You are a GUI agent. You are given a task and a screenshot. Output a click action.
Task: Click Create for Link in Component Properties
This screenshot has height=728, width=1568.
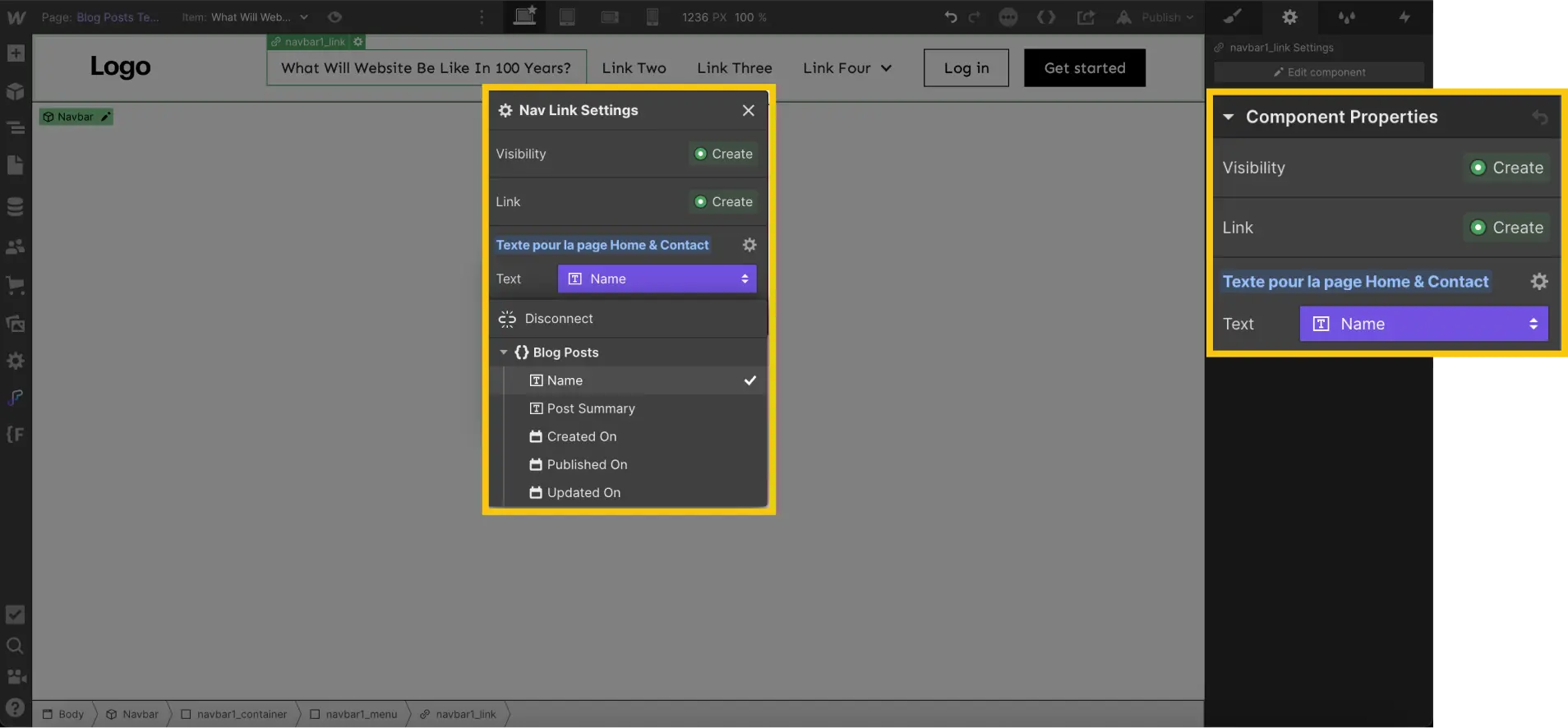[x=1506, y=228]
